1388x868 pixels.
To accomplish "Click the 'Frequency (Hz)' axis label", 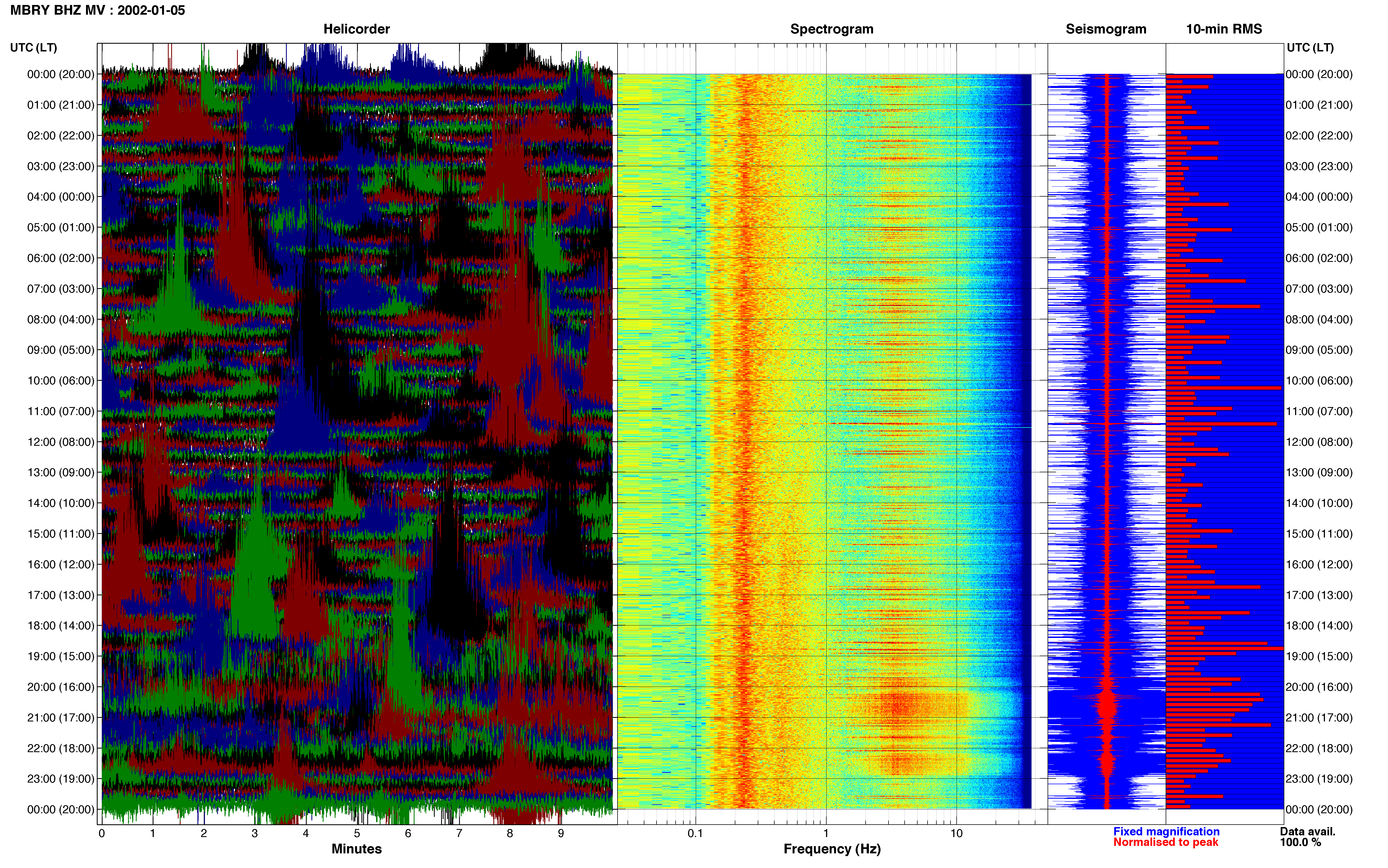I will coord(832,849).
